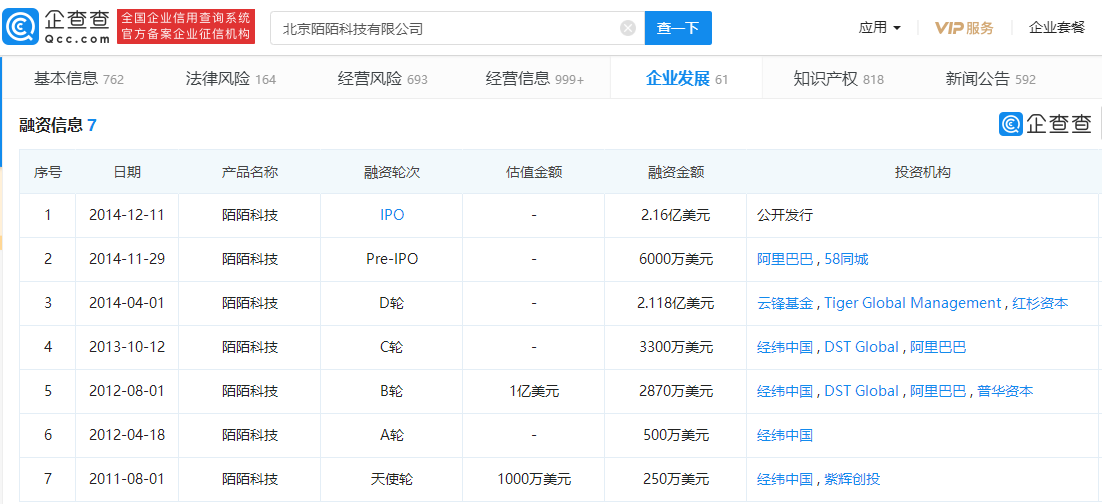Viewport: 1102px width, 504px height.
Task: Click 普华资本 in the B轮 row
Action: click(1005, 391)
